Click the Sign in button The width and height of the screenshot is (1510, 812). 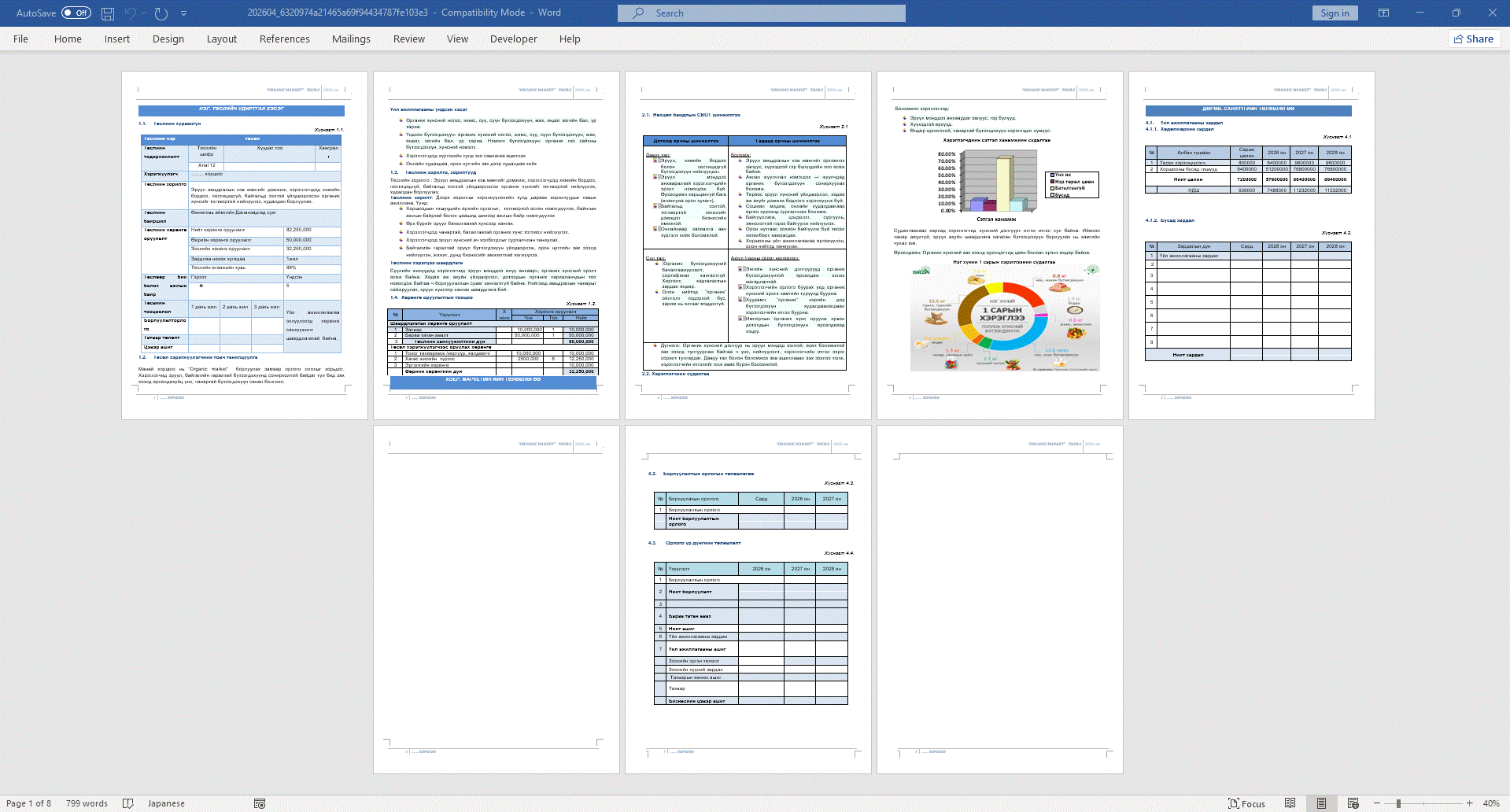point(1334,13)
